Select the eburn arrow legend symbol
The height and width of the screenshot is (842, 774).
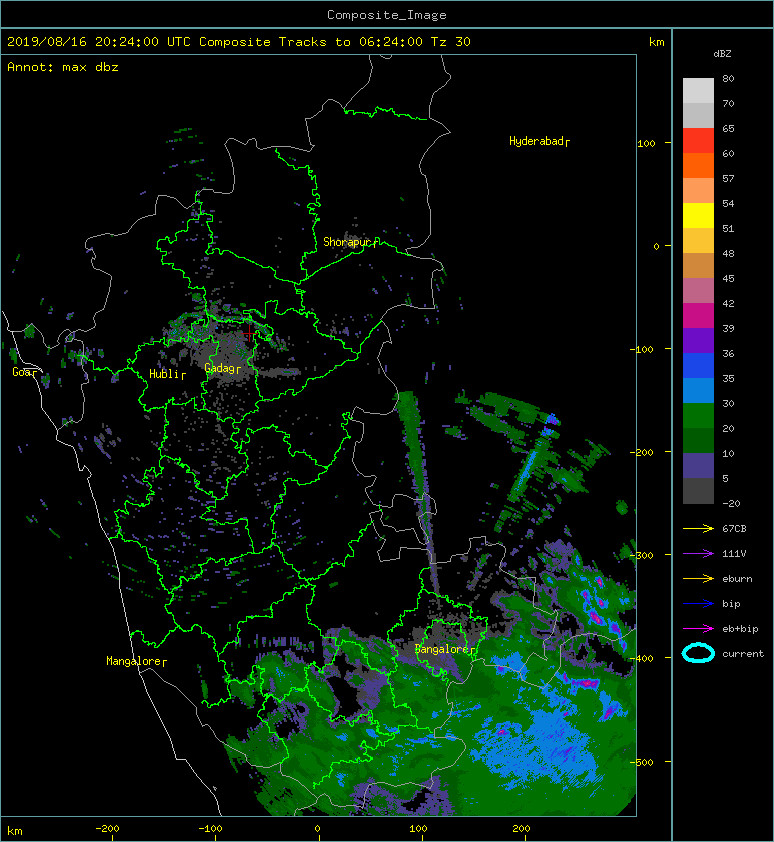coord(698,579)
